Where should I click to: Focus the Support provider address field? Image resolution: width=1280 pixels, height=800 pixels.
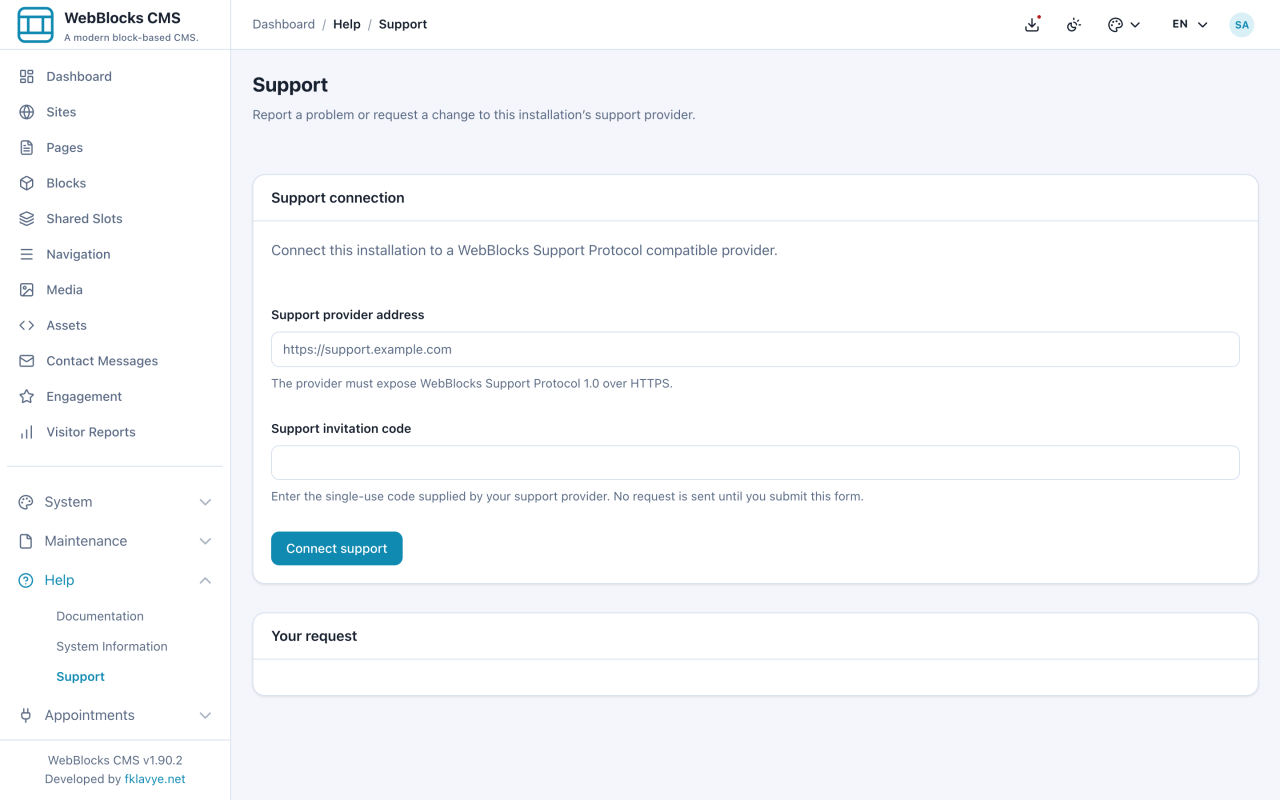click(x=755, y=349)
